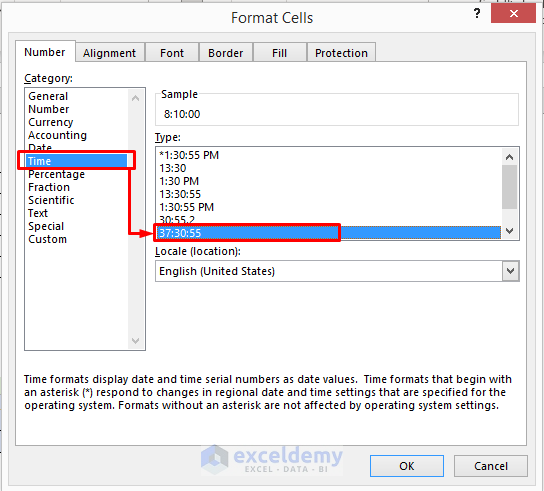Select the Custom category

(x=48, y=239)
